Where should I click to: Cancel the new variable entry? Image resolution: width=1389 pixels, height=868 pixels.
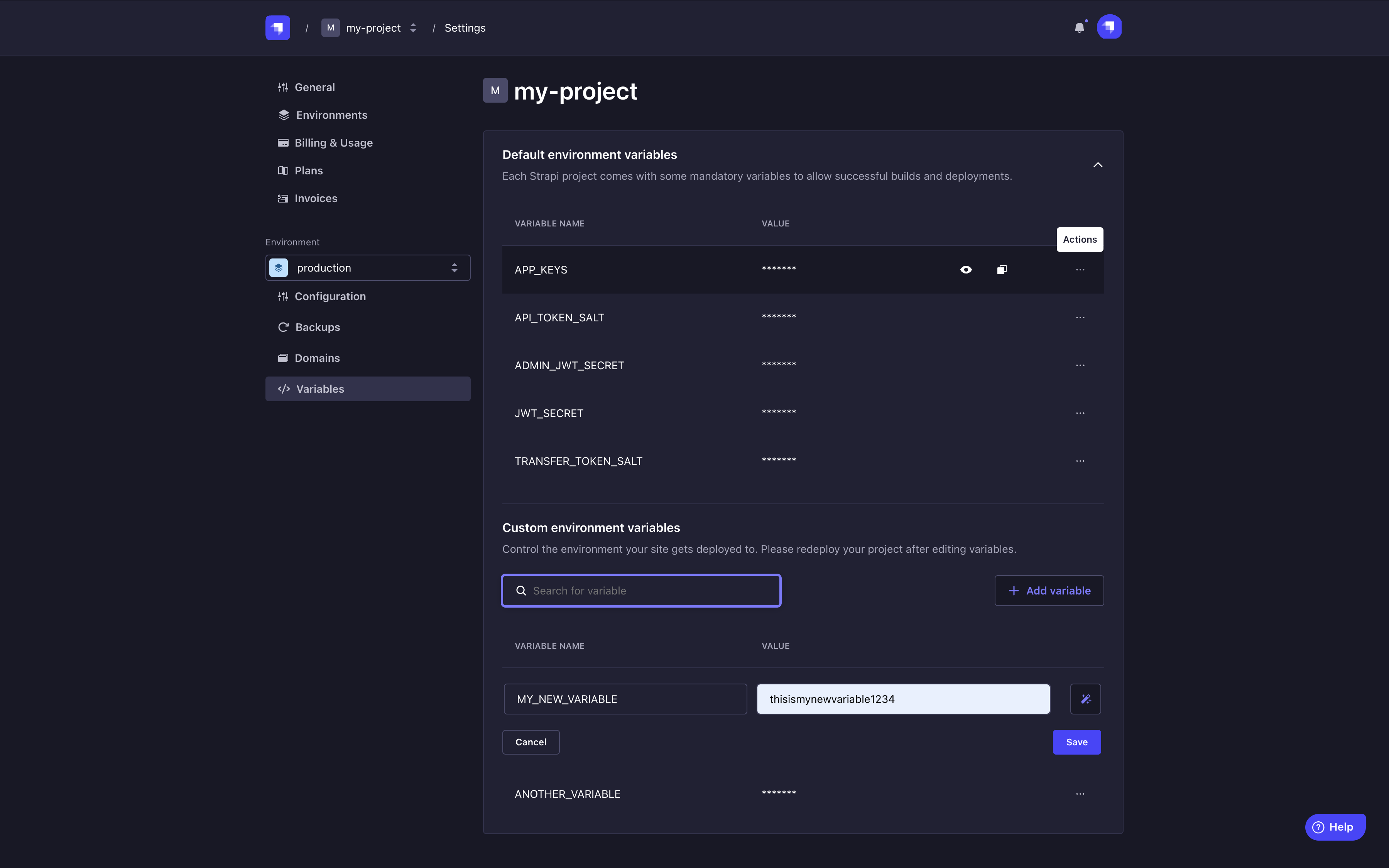click(531, 742)
